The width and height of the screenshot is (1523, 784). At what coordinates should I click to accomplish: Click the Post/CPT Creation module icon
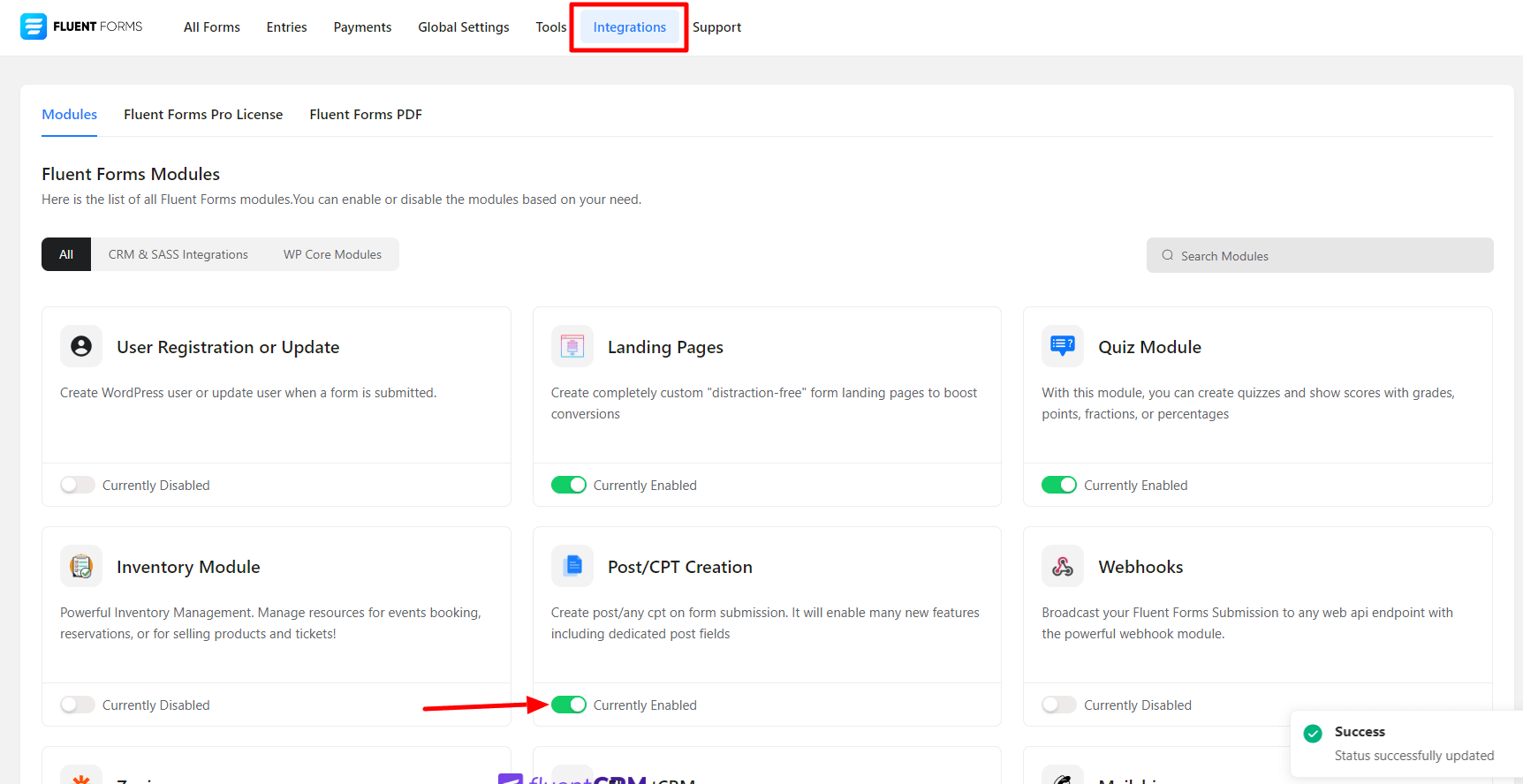click(x=572, y=566)
